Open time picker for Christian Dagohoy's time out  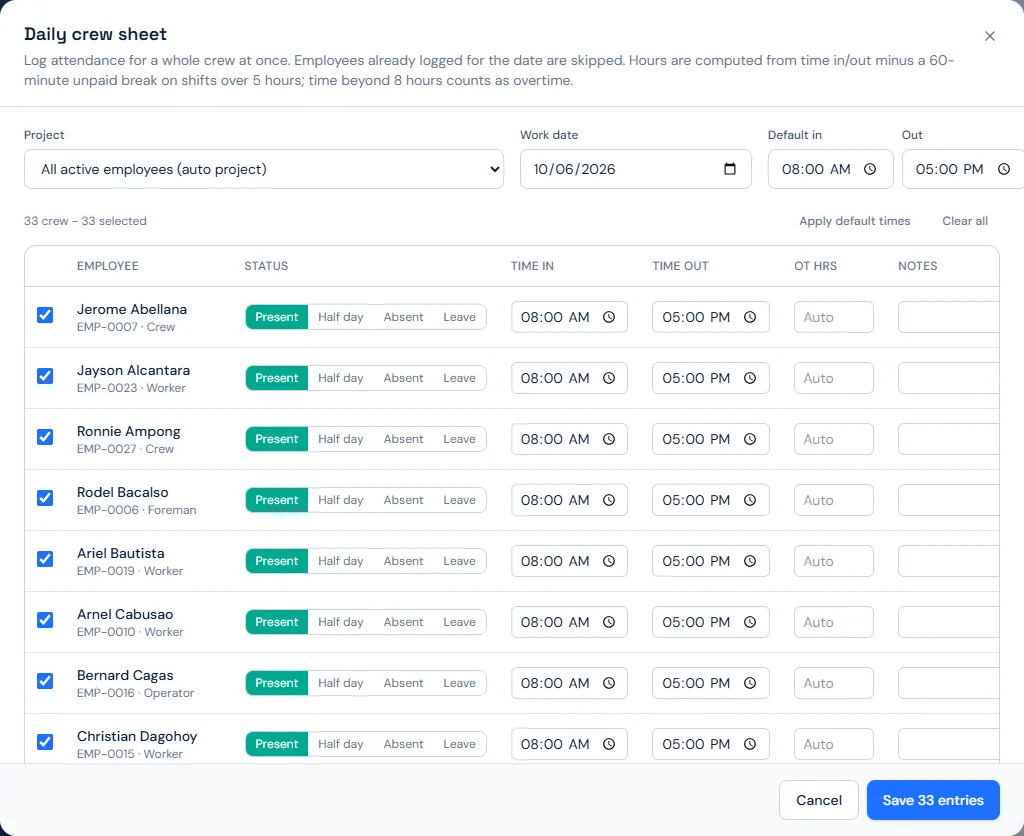pyautogui.click(x=750, y=744)
